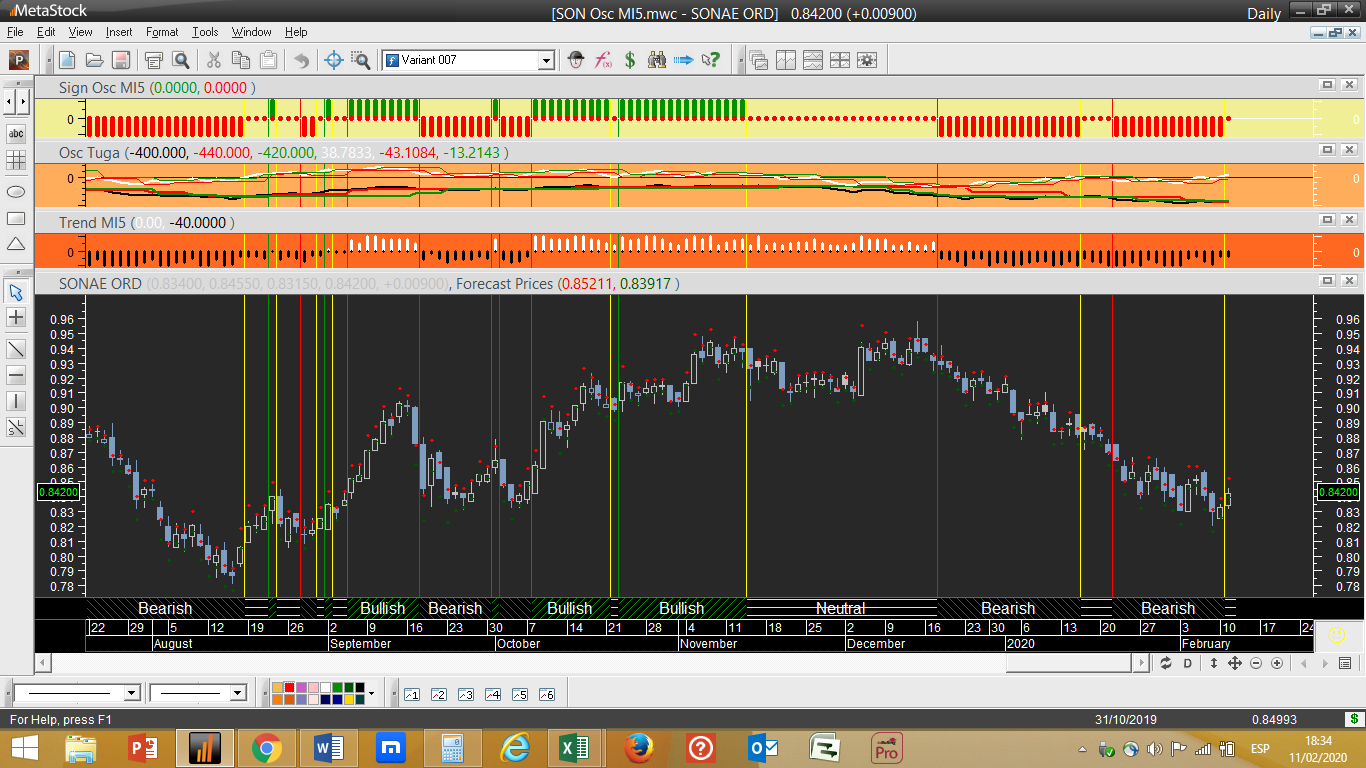Click the Daily periodicity label in title bar

coord(1263,13)
